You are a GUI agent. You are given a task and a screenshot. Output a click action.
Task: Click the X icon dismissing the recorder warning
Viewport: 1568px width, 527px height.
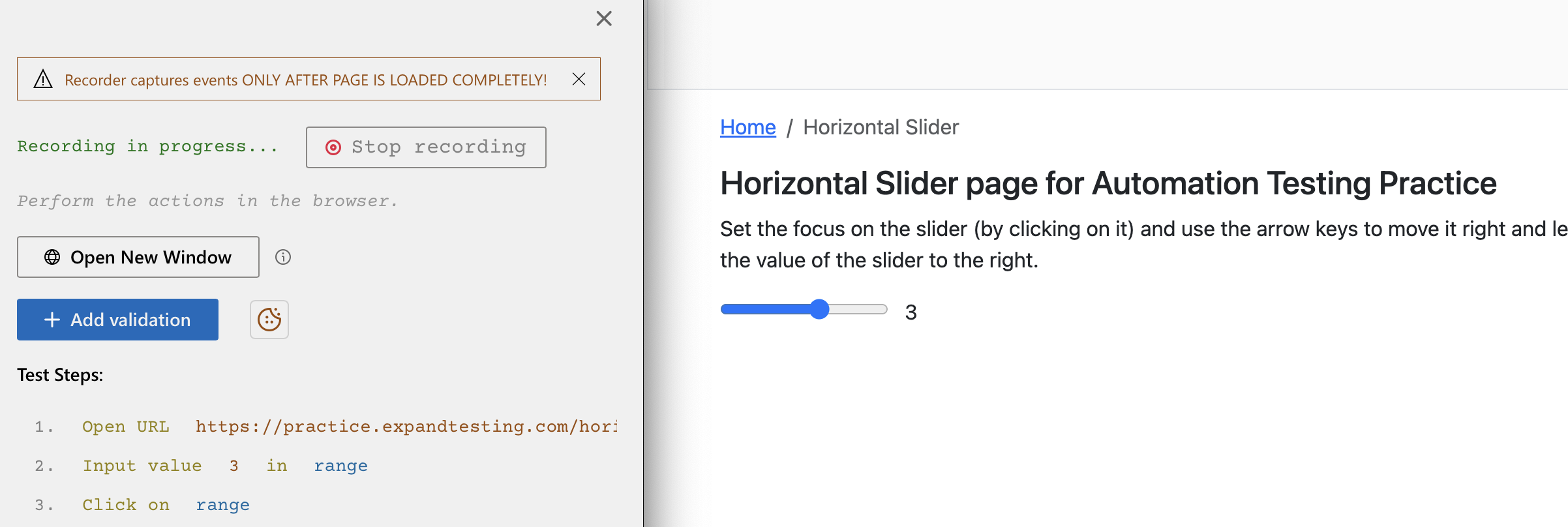click(579, 79)
